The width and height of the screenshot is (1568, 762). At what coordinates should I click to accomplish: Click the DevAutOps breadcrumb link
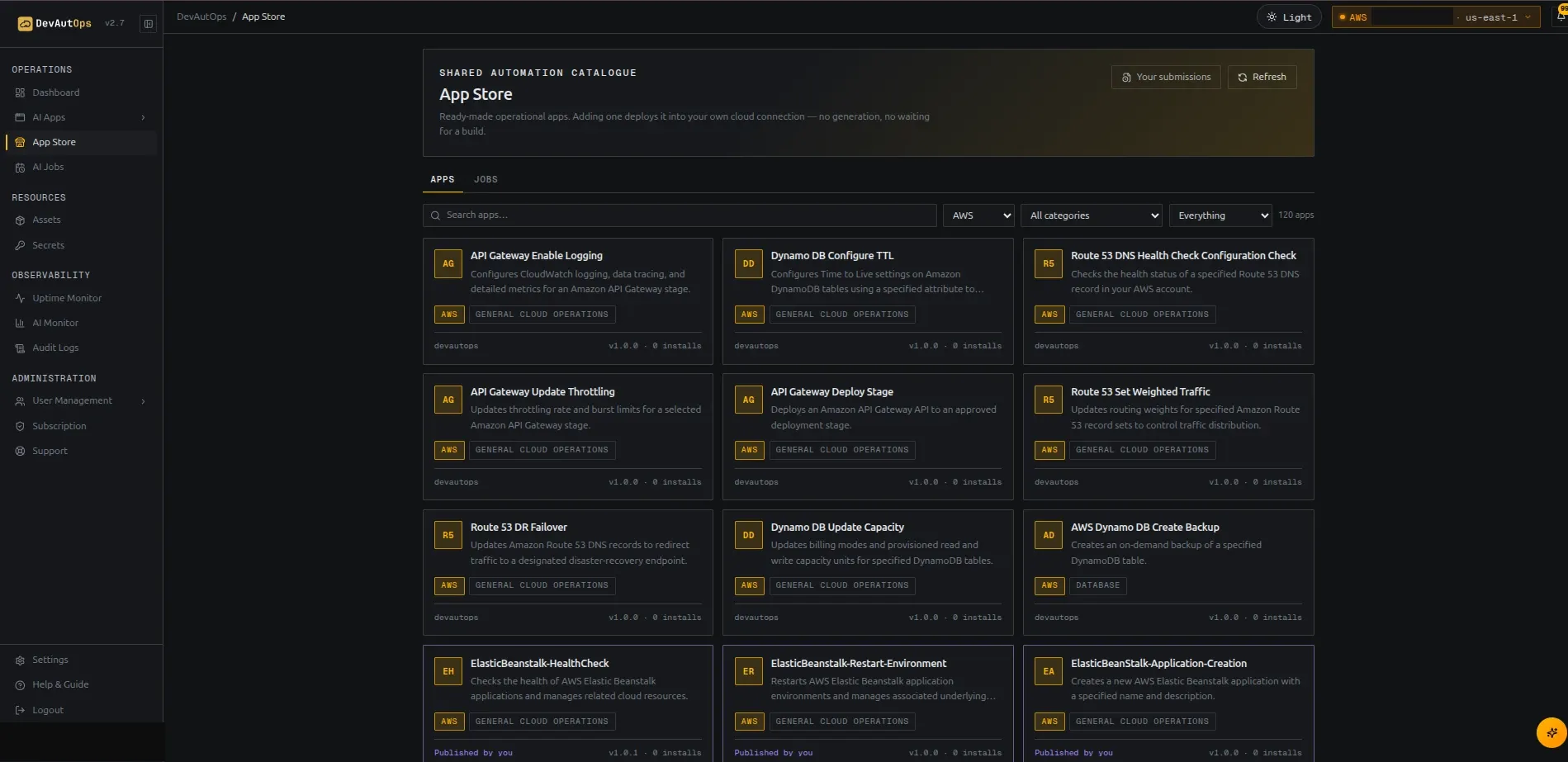[x=201, y=17]
